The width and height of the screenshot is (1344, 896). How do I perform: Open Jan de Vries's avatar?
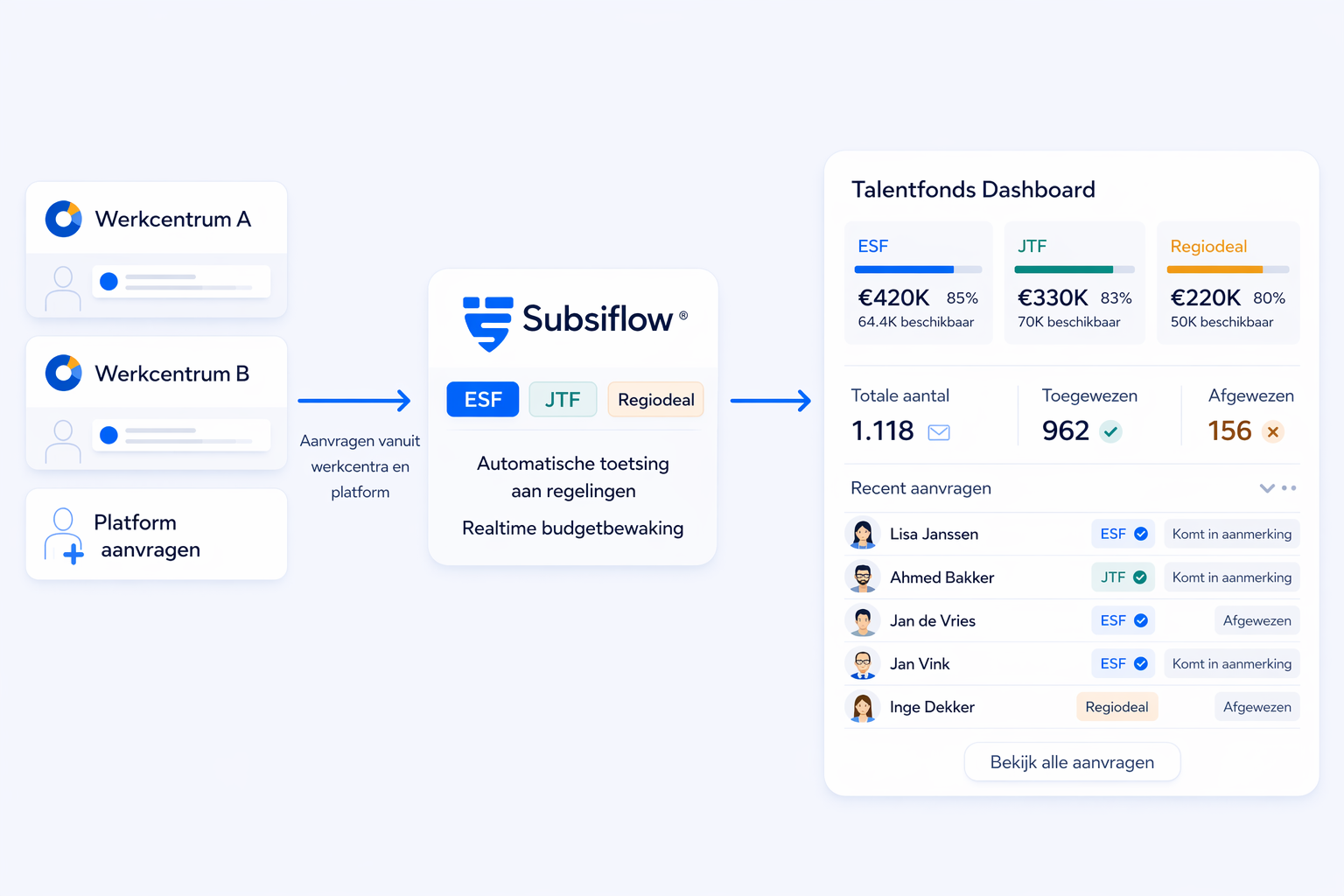(863, 620)
